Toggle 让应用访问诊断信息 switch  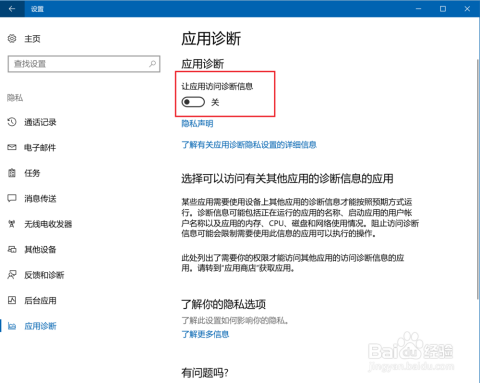point(193,102)
